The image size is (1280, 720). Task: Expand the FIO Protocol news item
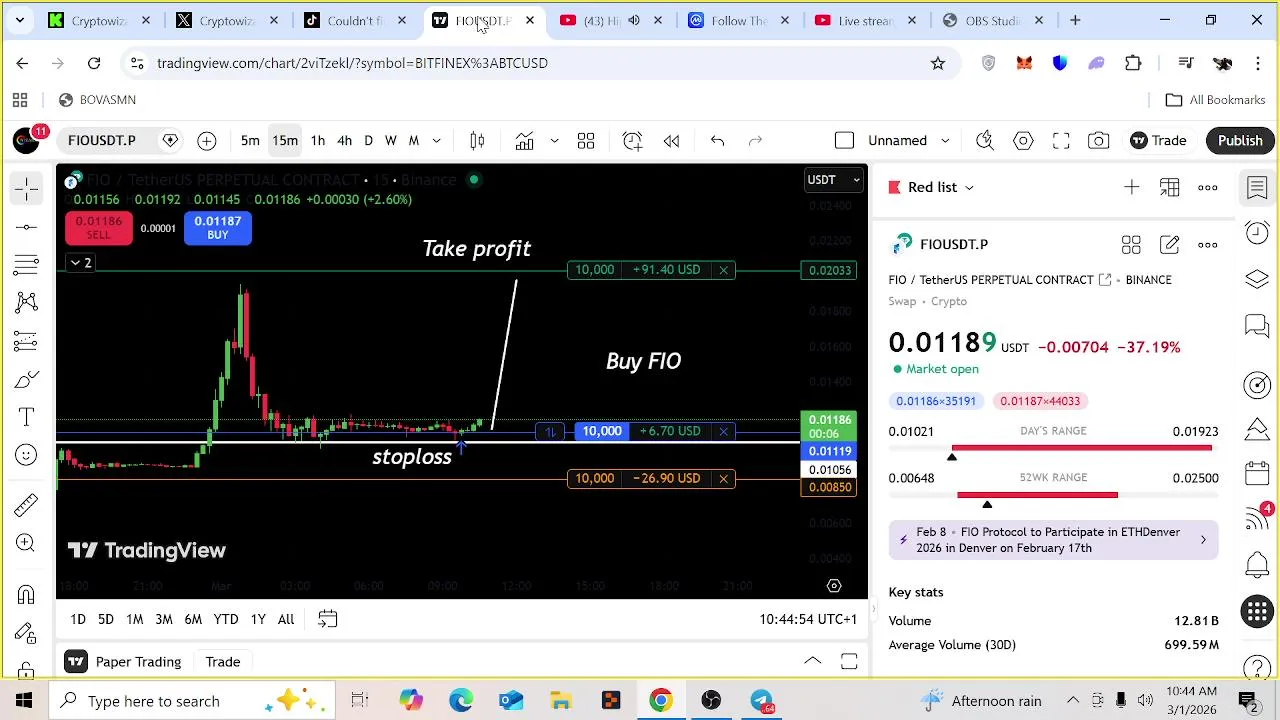(x=1053, y=540)
